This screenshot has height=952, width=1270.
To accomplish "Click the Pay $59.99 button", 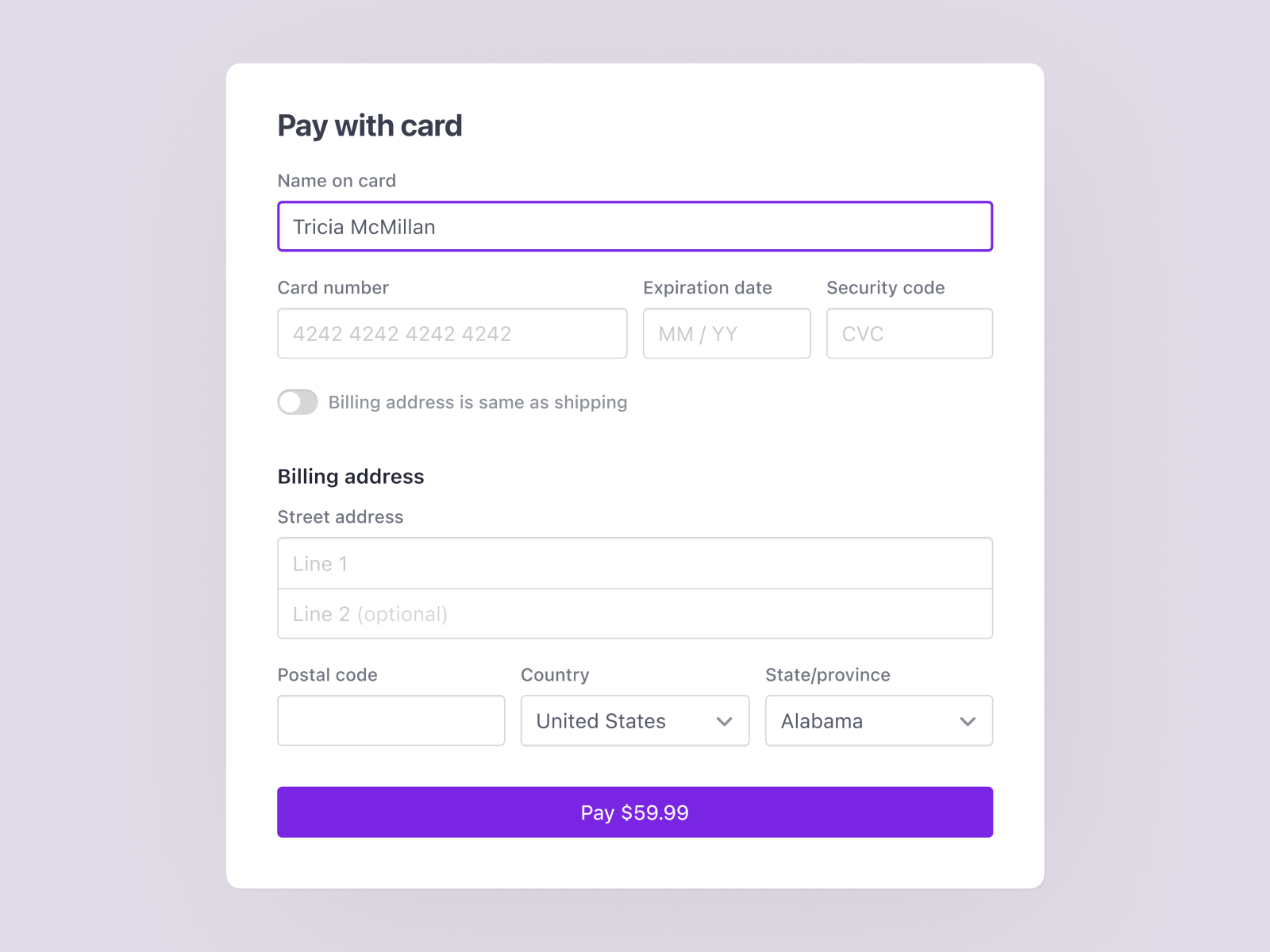I will 634,812.
